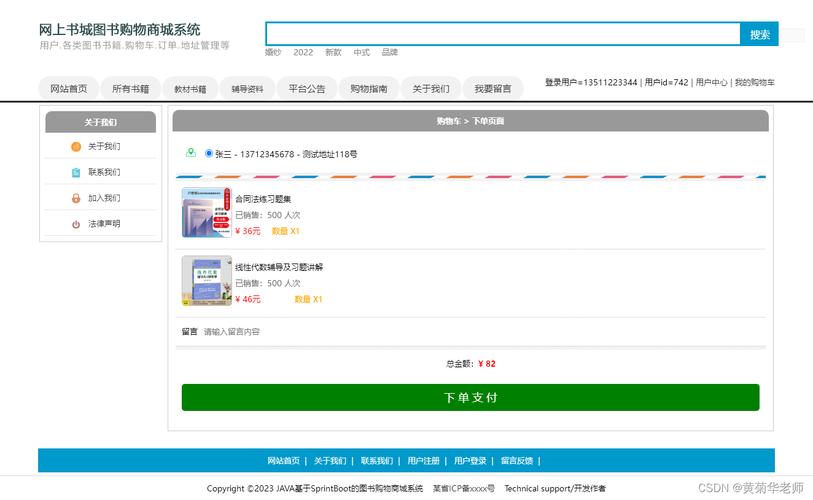Open the 我要留言 navigation tab
Image resolution: width=813 pixels, height=500 pixels.
[493, 89]
